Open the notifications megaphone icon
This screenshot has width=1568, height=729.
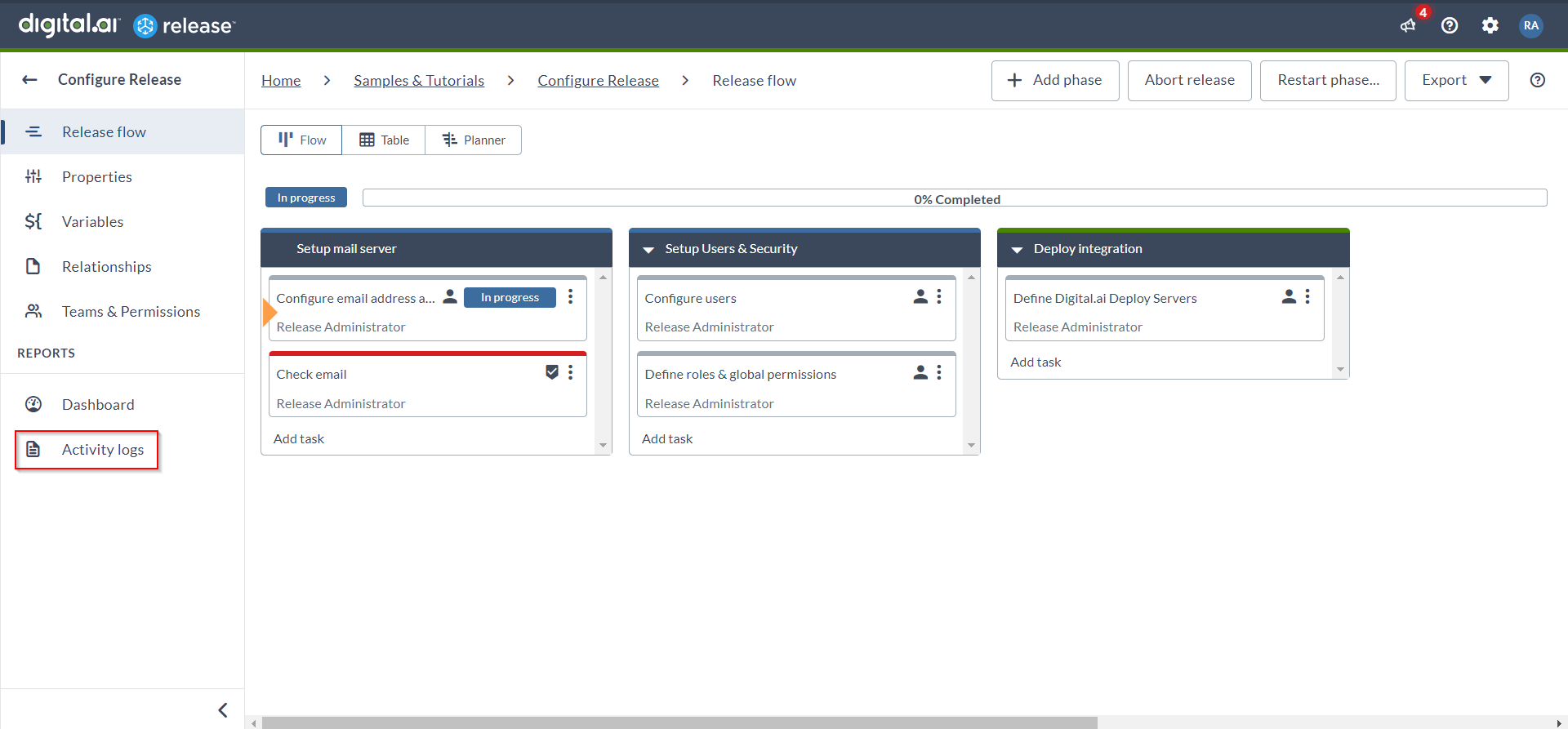click(x=1408, y=25)
